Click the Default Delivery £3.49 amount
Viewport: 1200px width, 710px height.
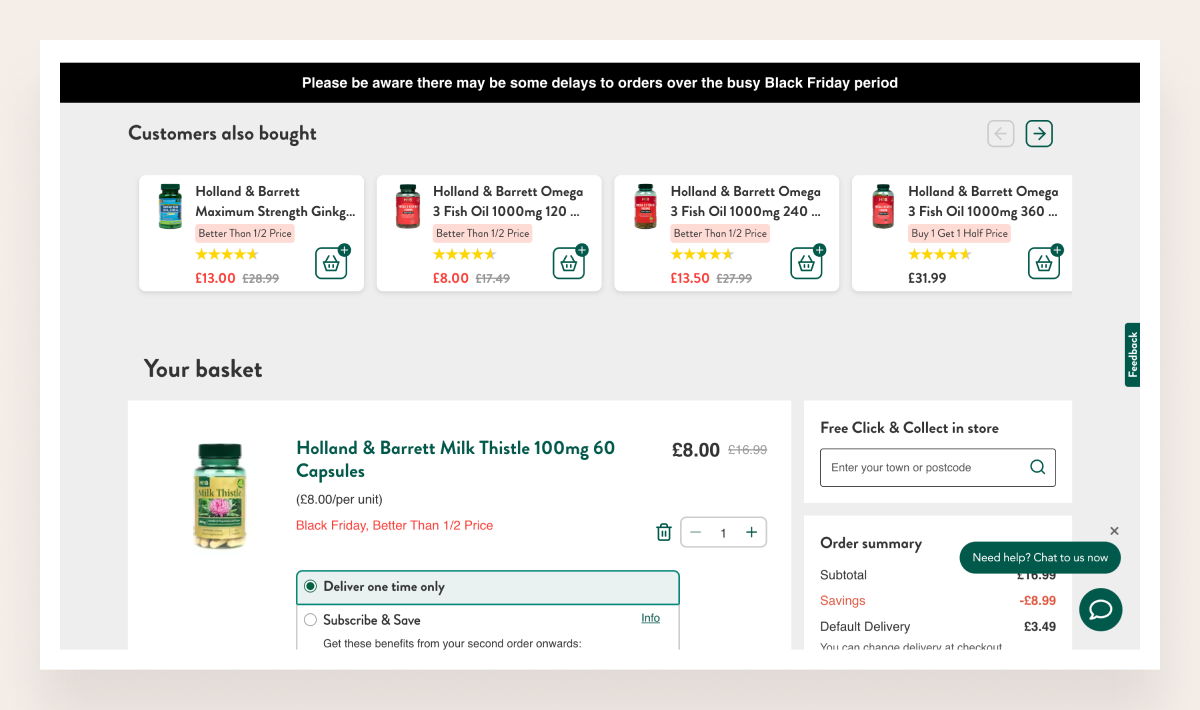[x=1040, y=627]
